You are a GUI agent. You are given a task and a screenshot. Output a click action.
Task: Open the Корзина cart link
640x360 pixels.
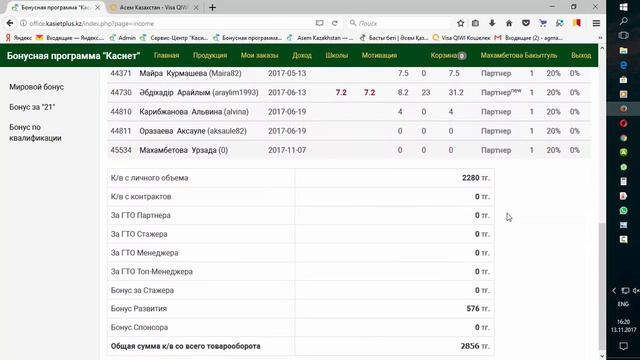point(448,55)
